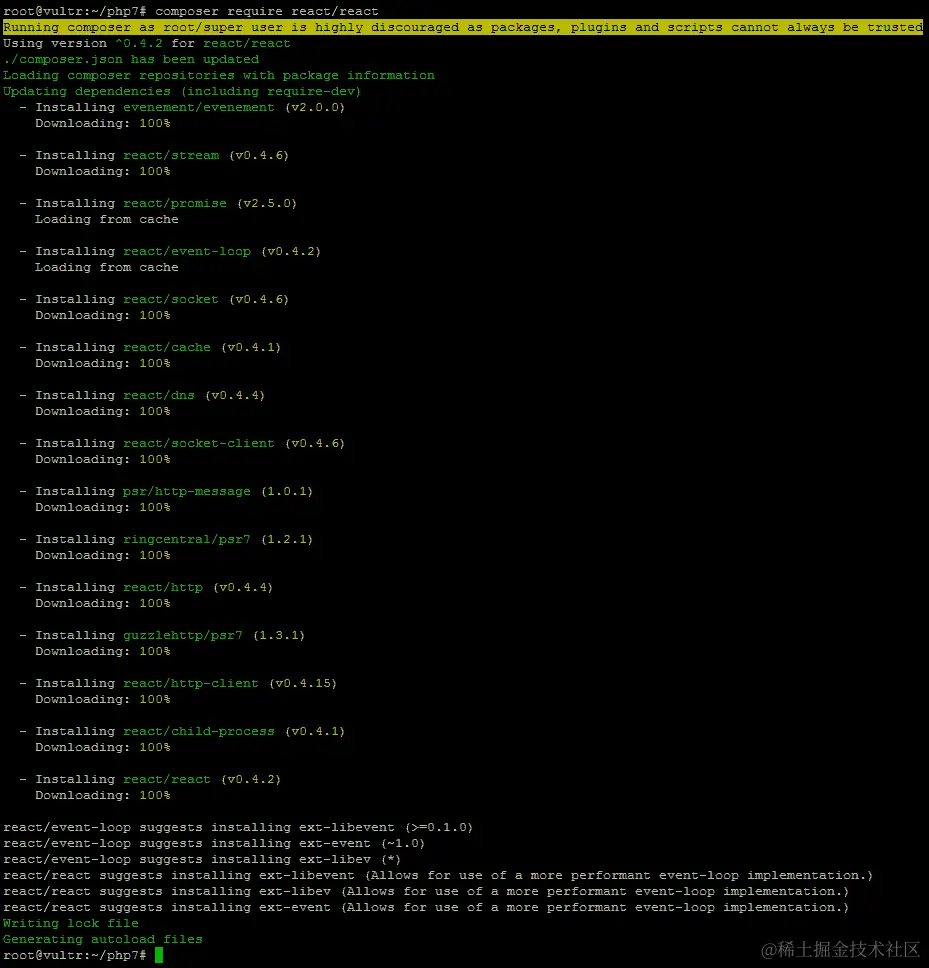The height and width of the screenshot is (968, 929).
Task: Click 'Loading from cache' under react/promise
Action: coord(107,219)
